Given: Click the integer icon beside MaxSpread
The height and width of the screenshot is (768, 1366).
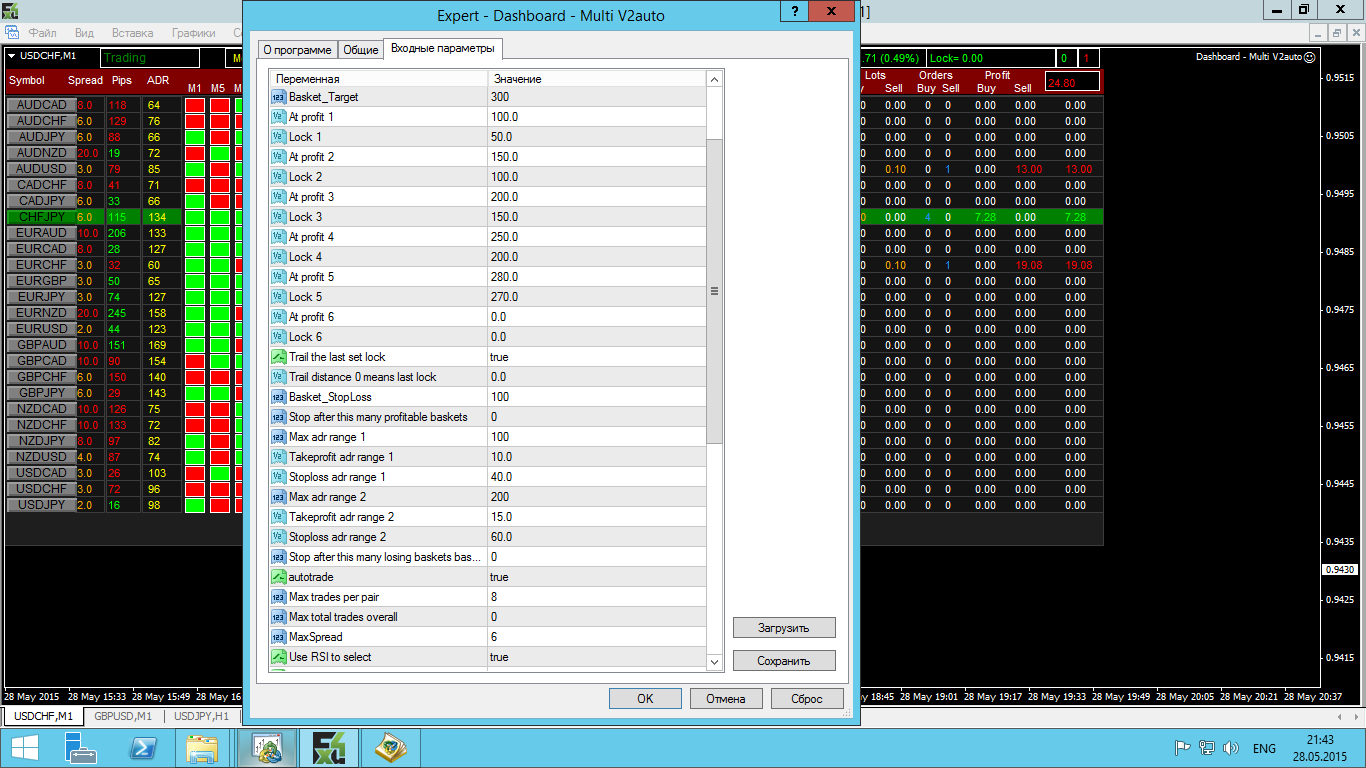Looking at the screenshot, I should pos(279,637).
